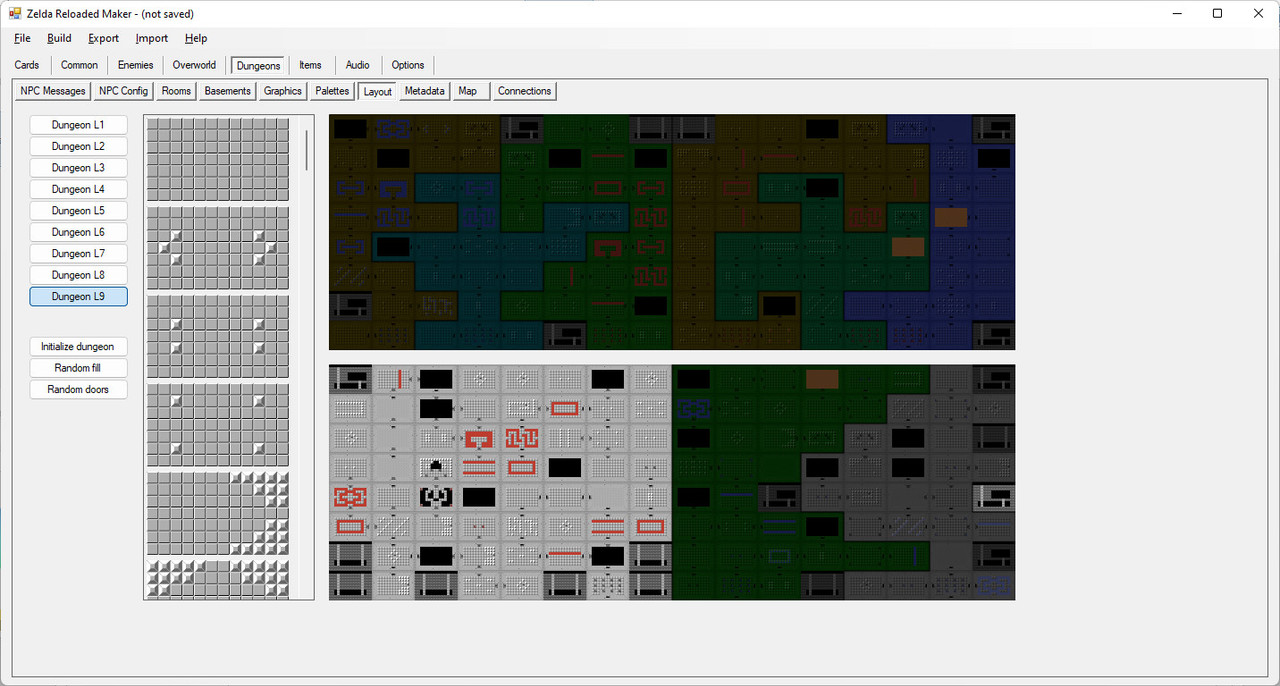This screenshot has width=1280, height=686.
Task: Select the Dungeons tab
Action: (x=259, y=65)
